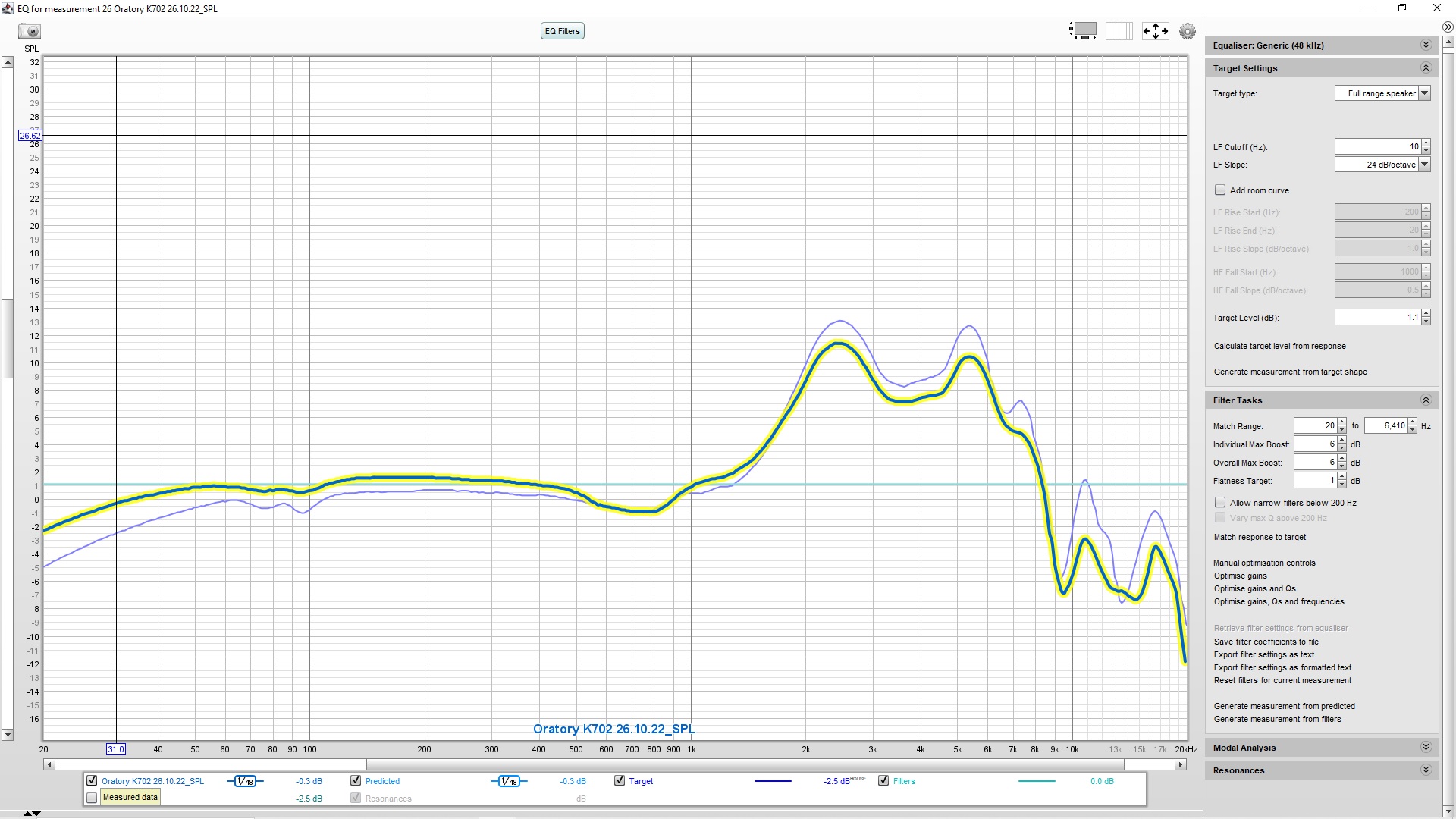Screen dimensions: 1456x819
Task: Generate measurement from target shape
Action: (1291, 372)
